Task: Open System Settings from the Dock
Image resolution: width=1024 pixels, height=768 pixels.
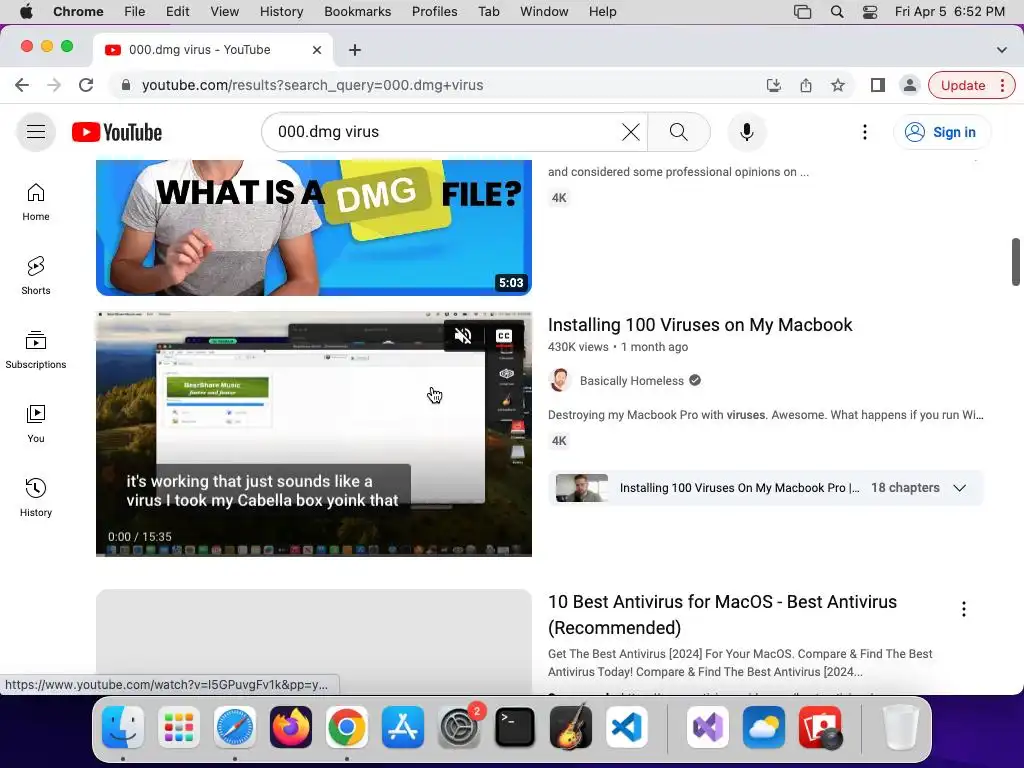Action: pyautogui.click(x=459, y=727)
